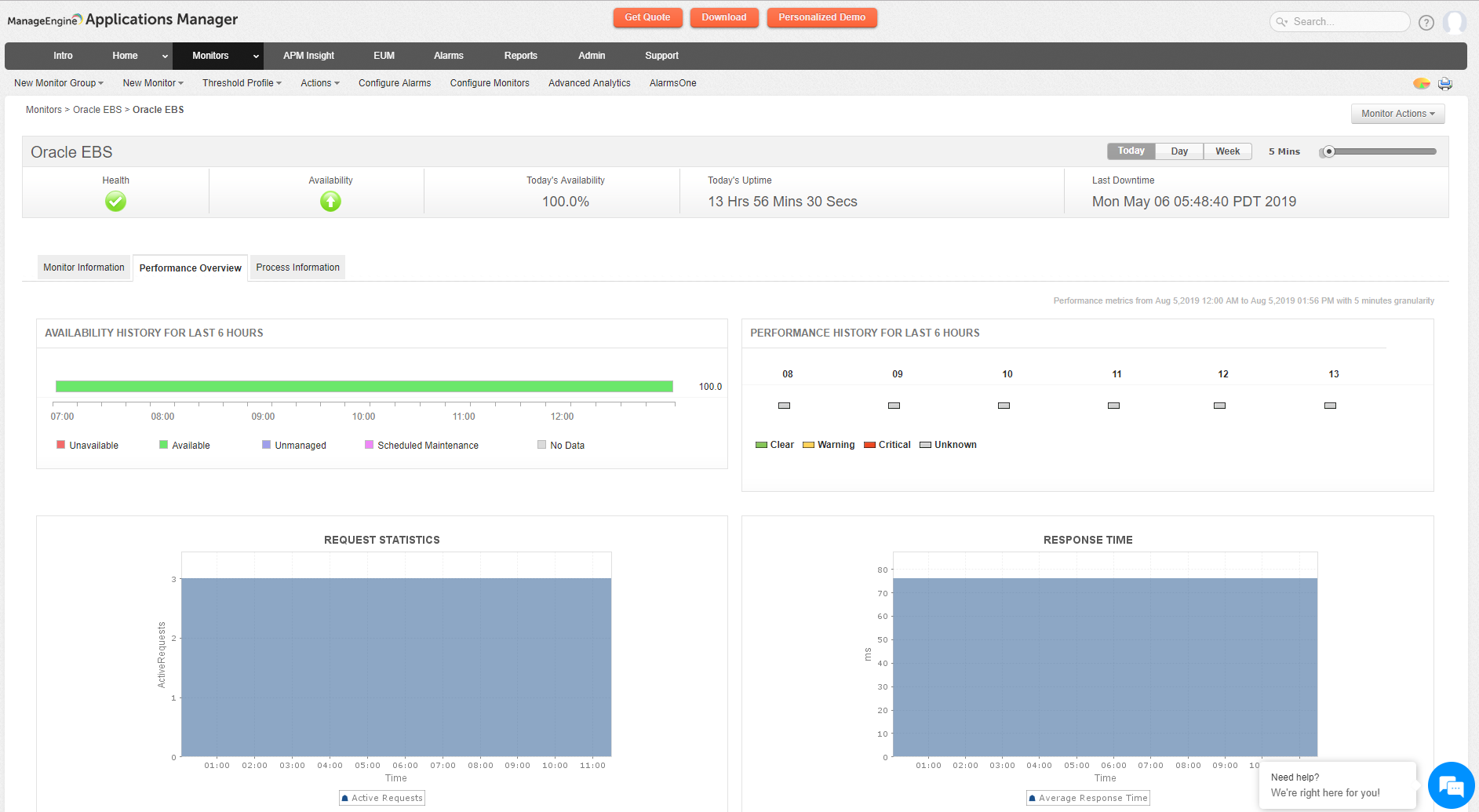Click the 09 hour status indicator
The width and height of the screenshot is (1479, 812).
coord(894,406)
